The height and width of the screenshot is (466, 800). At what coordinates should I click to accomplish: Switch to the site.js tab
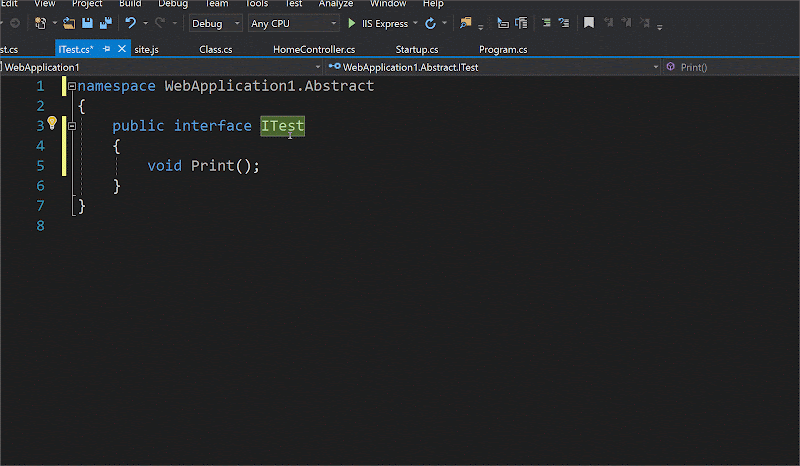(146, 50)
